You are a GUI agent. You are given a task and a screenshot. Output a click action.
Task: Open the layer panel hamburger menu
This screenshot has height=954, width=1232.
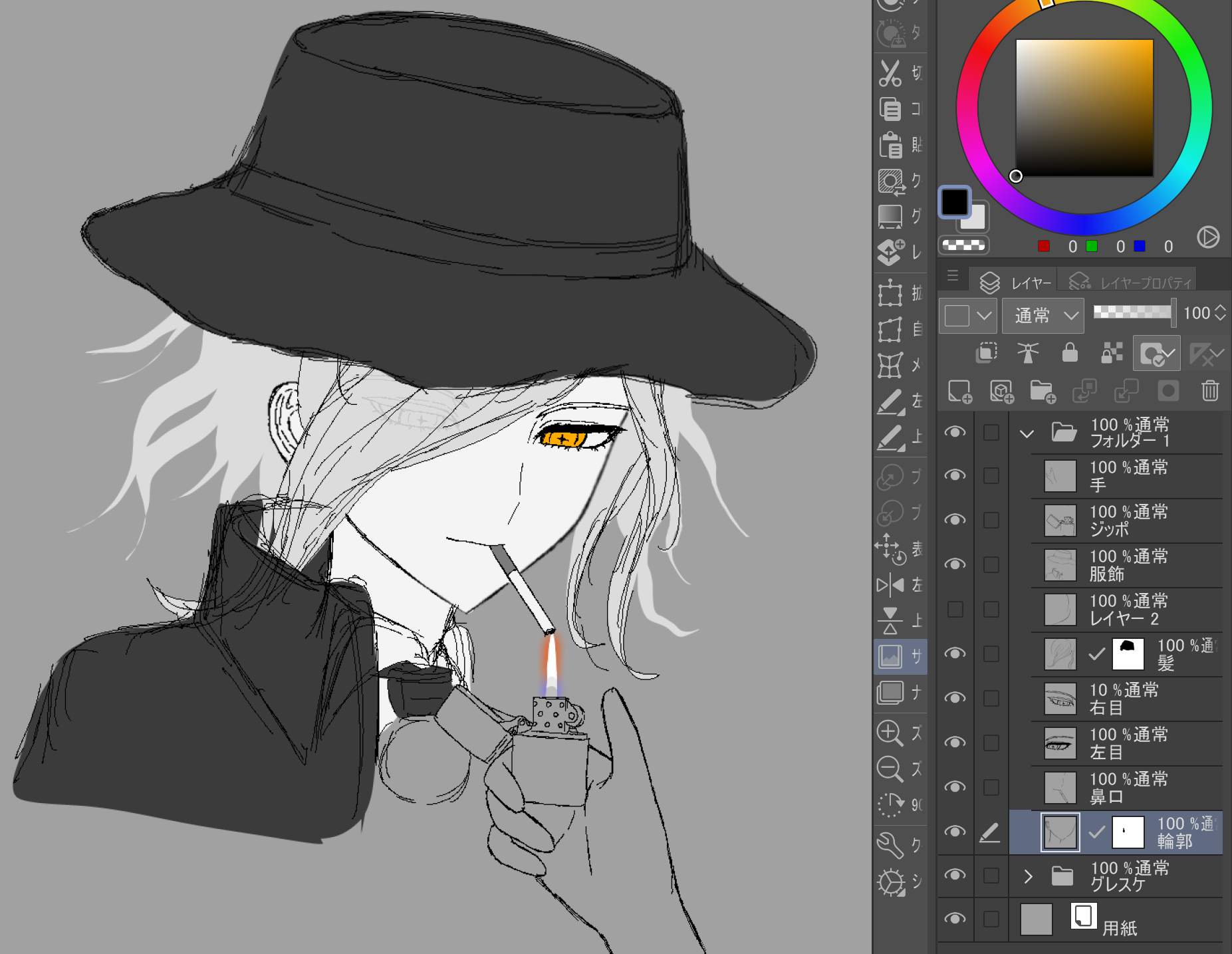pos(952,275)
